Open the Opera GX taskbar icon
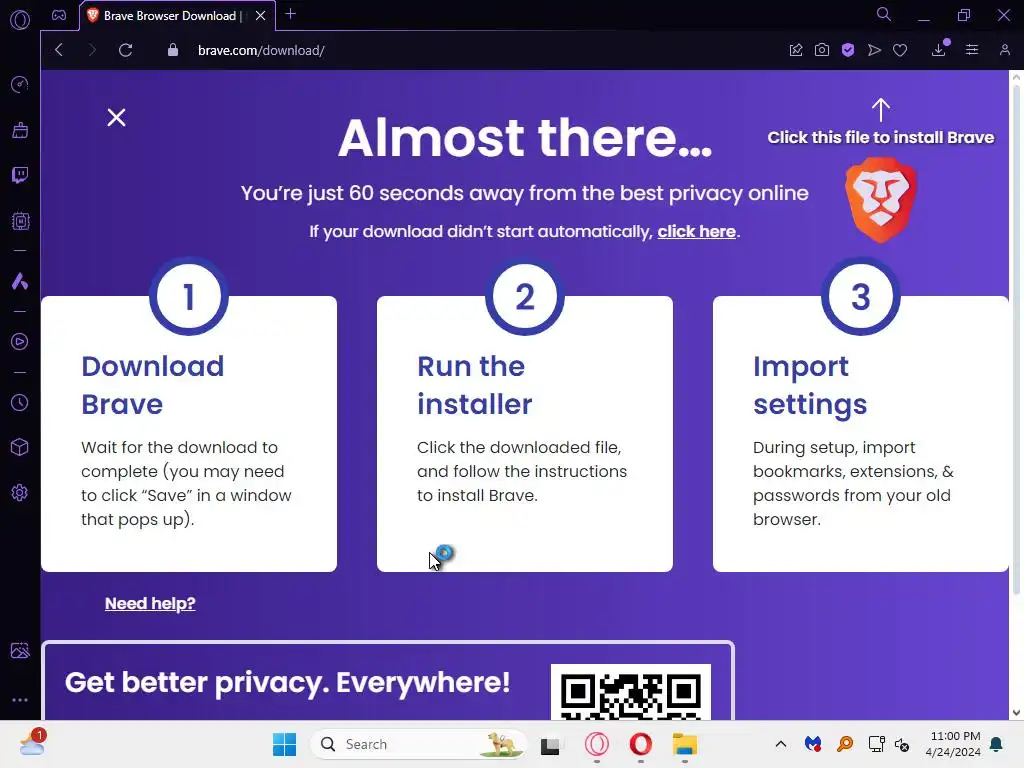 point(596,744)
